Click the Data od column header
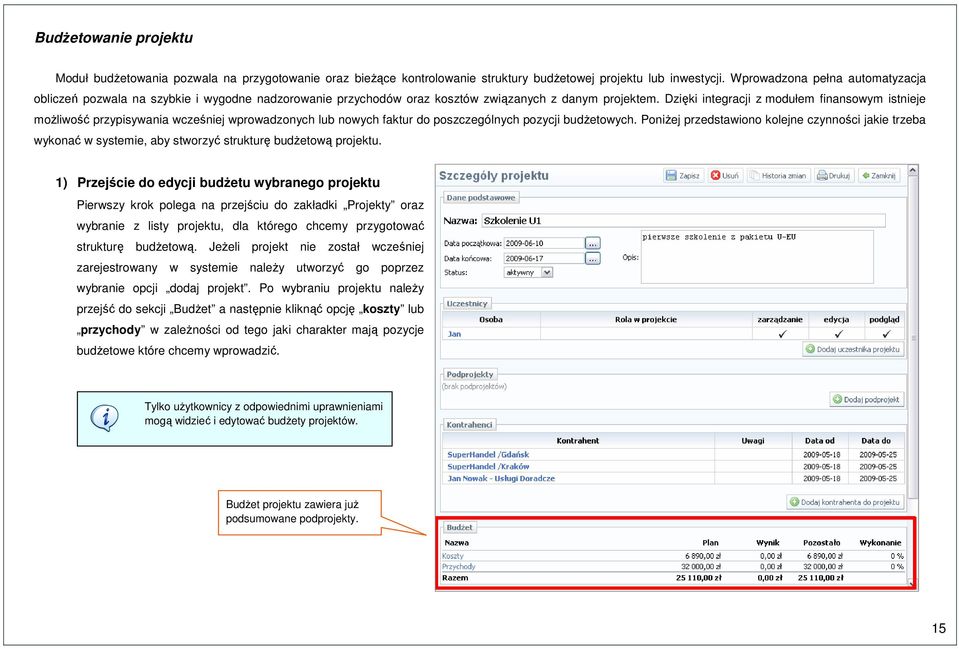 click(x=820, y=440)
